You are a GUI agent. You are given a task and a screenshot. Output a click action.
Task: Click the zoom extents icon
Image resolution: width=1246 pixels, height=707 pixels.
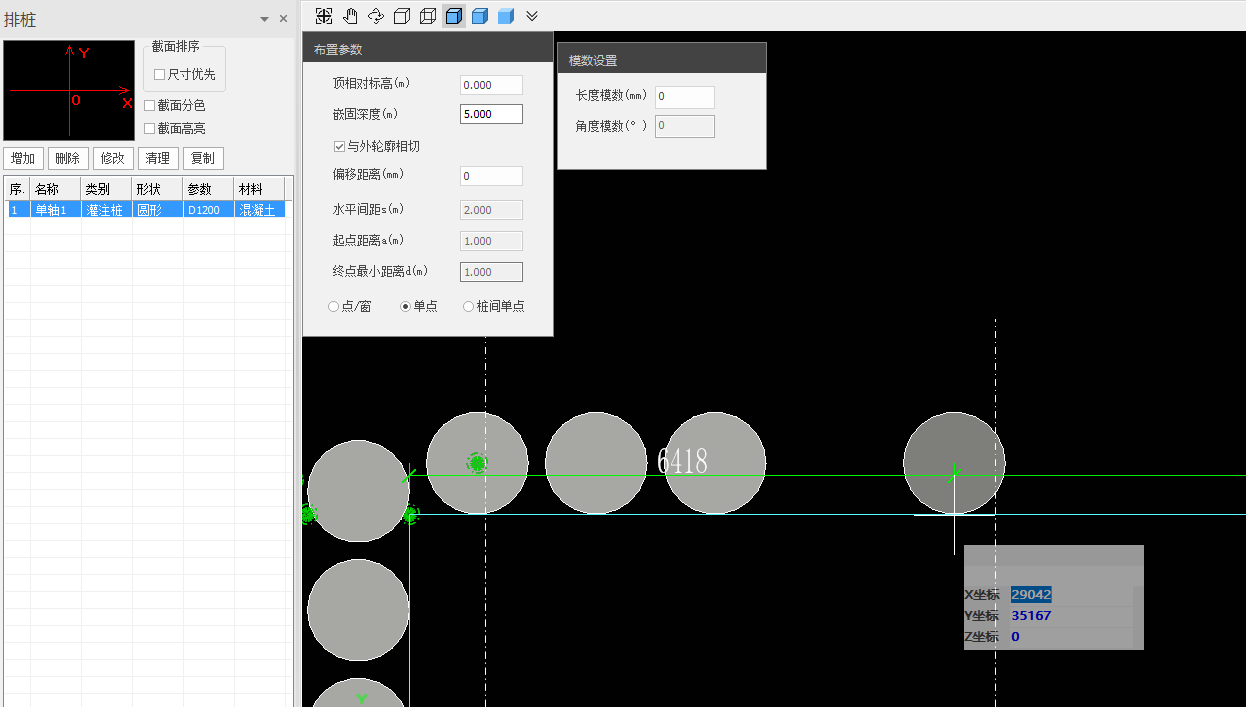(324, 16)
